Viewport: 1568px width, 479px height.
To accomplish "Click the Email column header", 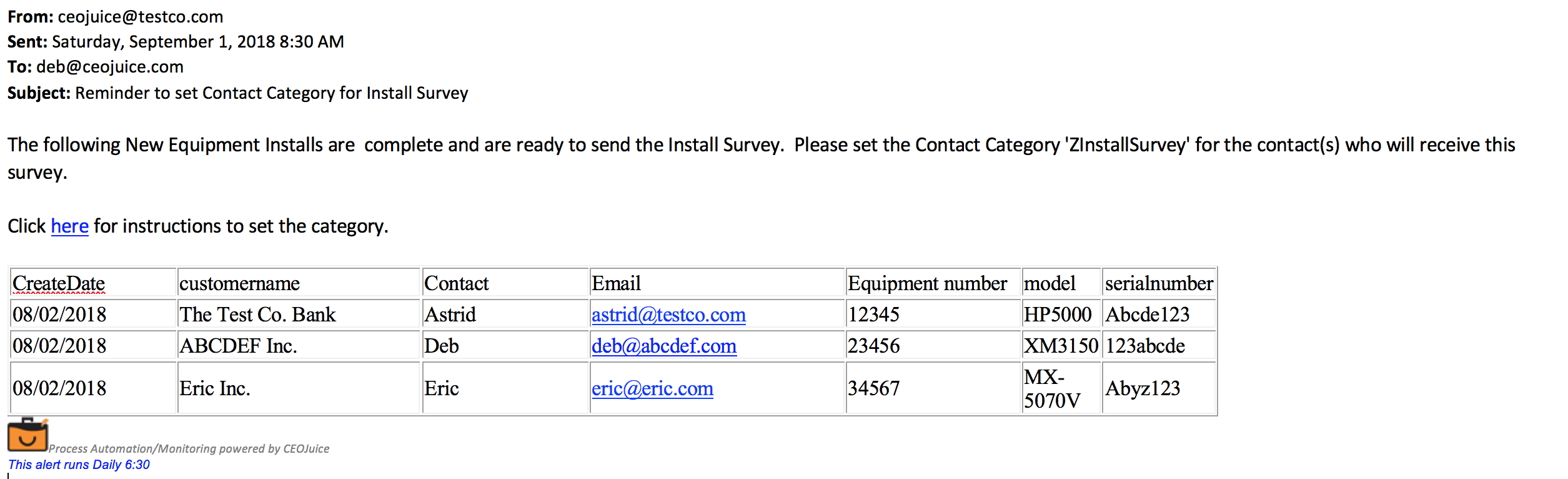I will pyautogui.click(x=616, y=283).
